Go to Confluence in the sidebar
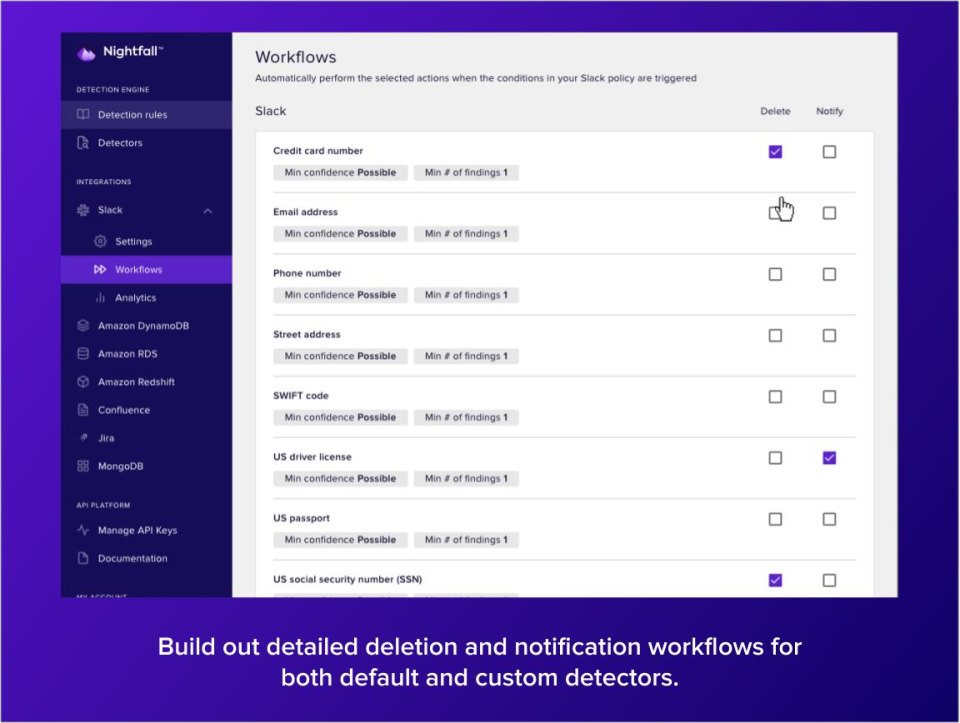Viewport: 960px width, 723px height. [123, 410]
